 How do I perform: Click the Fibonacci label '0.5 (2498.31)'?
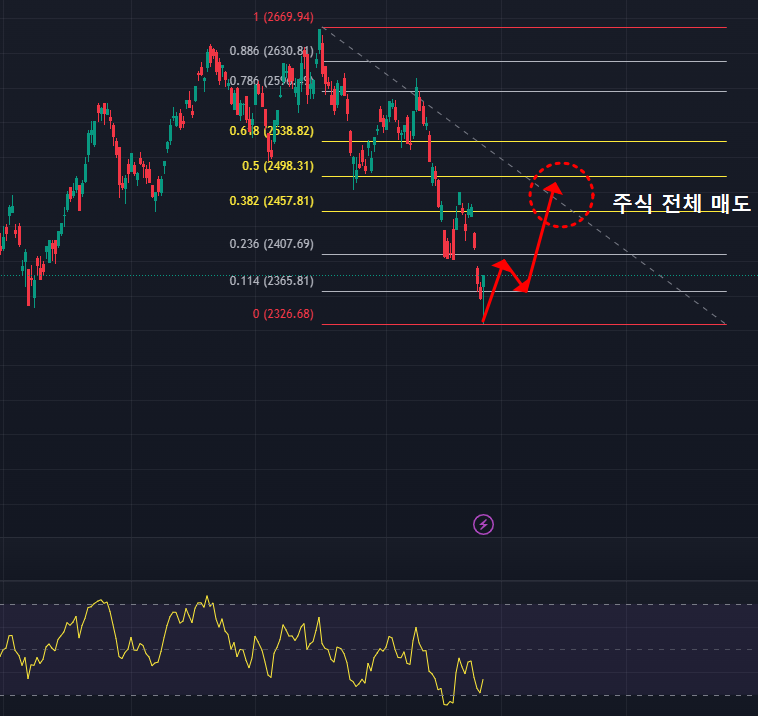(x=278, y=166)
